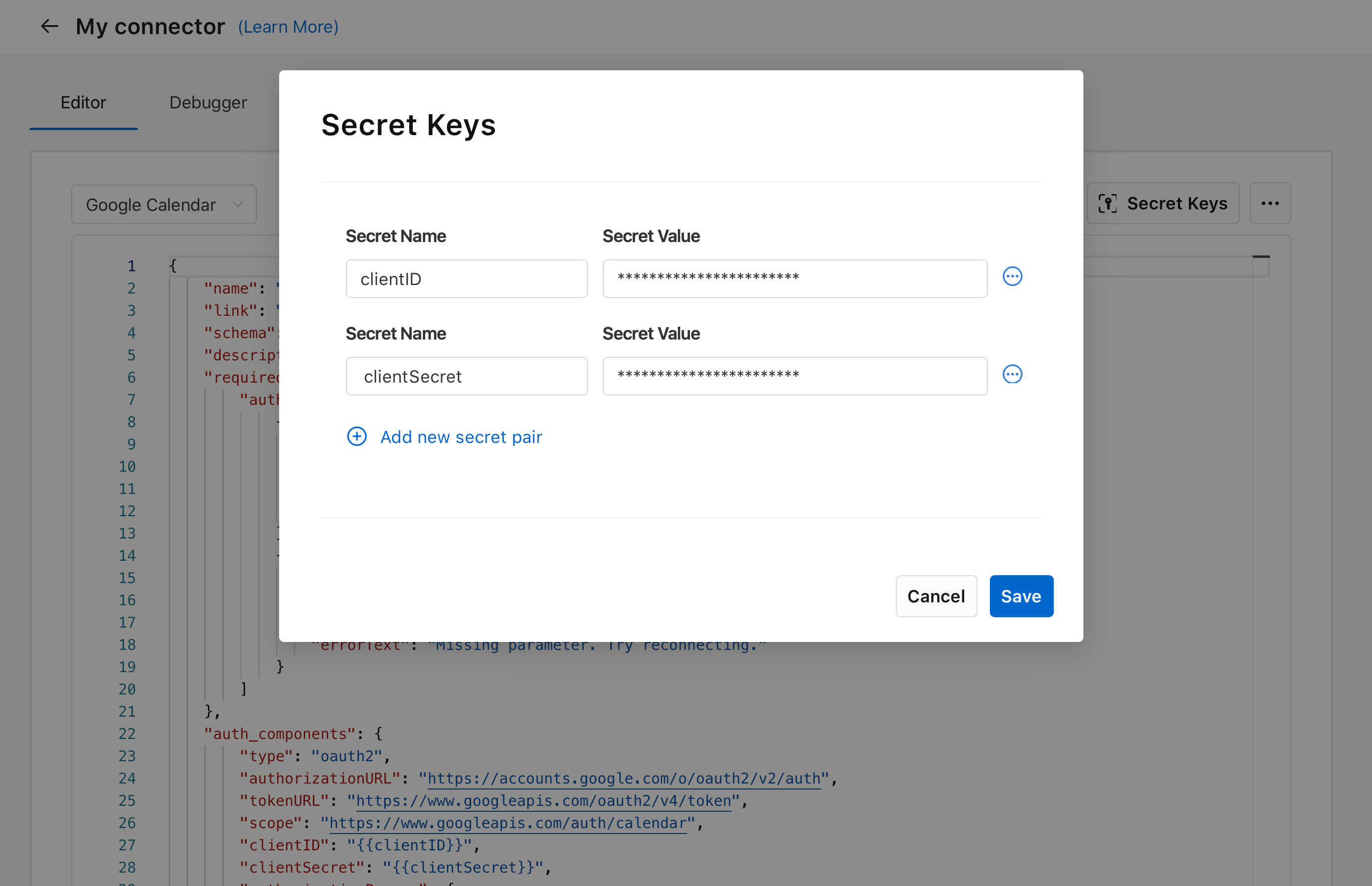Select the Debugger tab
1372x886 pixels.
click(208, 100)
